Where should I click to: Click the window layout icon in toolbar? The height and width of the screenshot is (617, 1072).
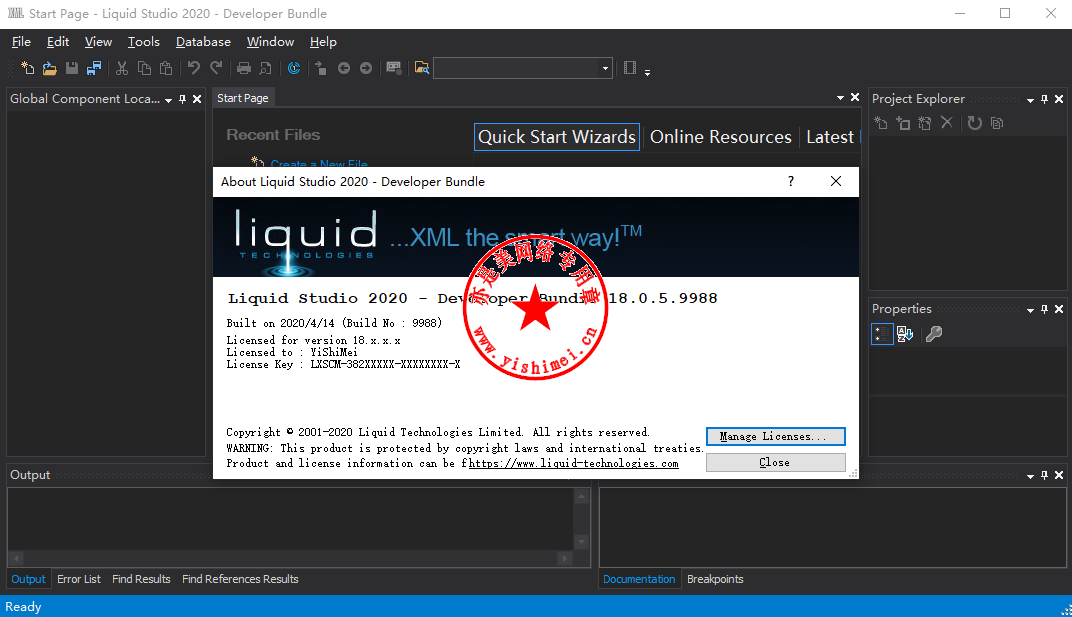630,68
